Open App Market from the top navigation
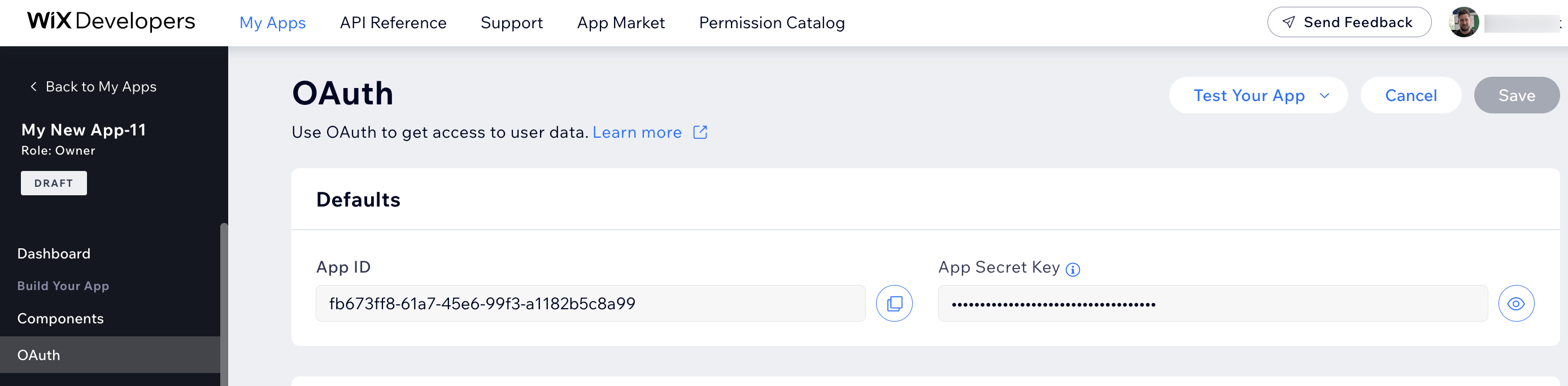This screenshot has height=386, width=1568. coord(620,23)
